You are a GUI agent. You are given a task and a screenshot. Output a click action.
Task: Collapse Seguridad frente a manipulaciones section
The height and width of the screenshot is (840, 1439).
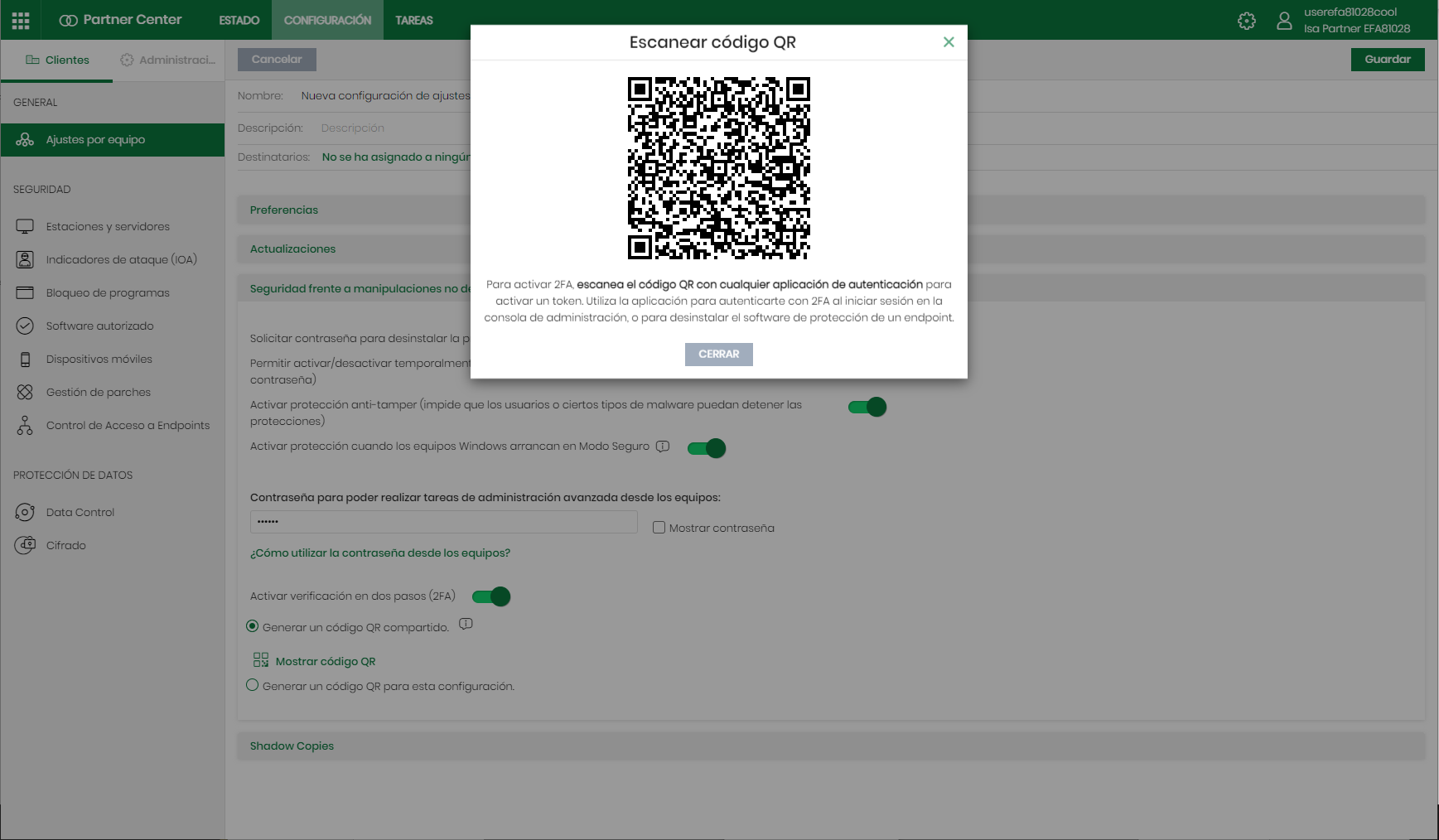point(831,288)
